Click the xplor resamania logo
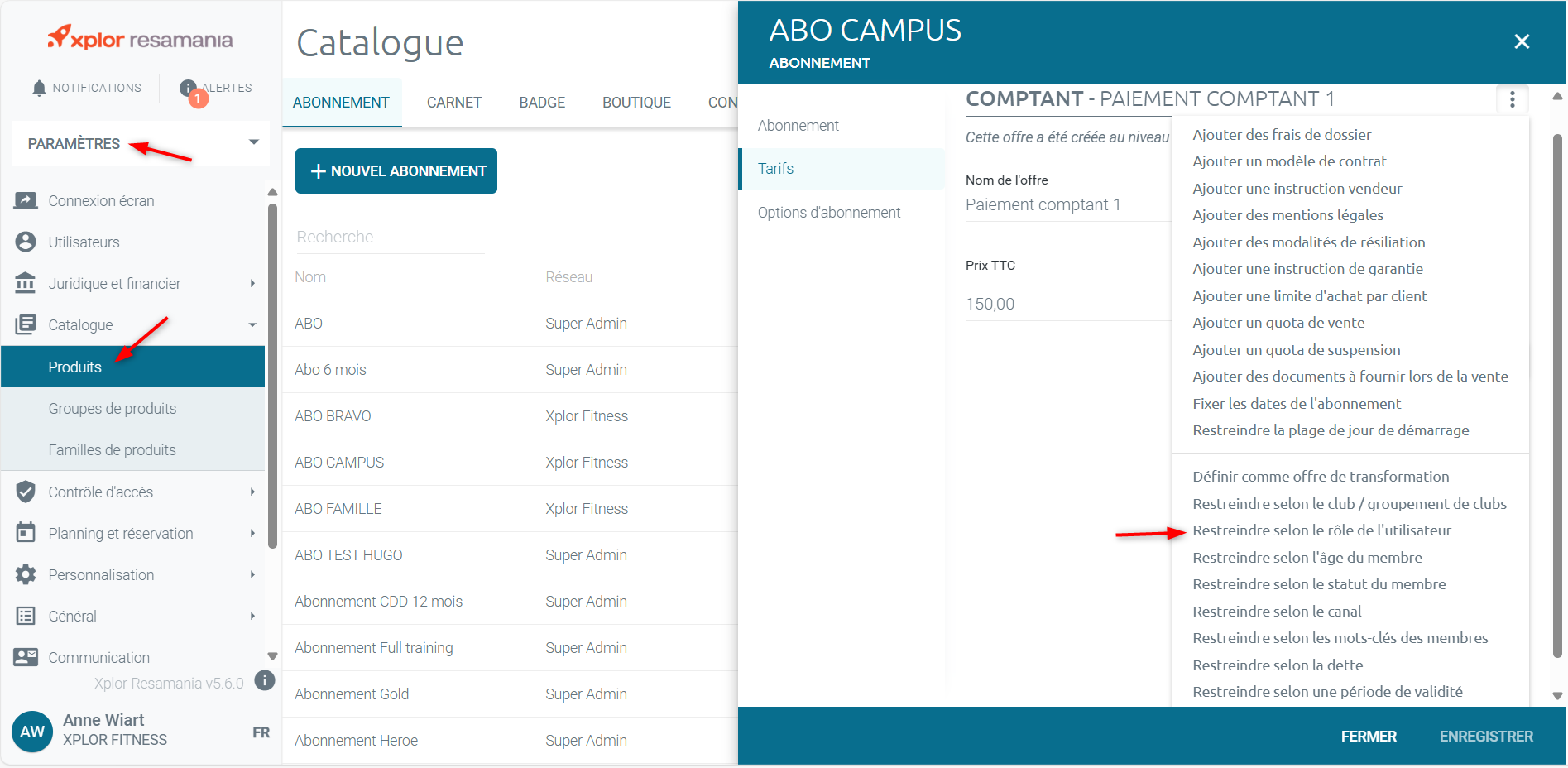 click(x=141, y=38)
